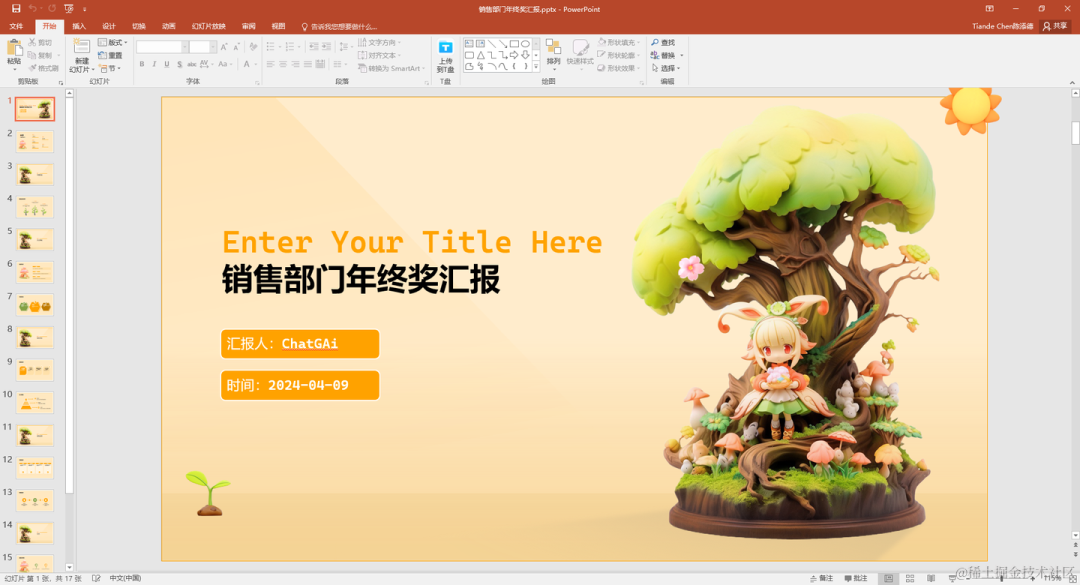Image resolution: width=1080 pixels, height=585 pixels.
Task: Toggle Italic formatting
Action: pyautogui.click(x=154, y=64)
